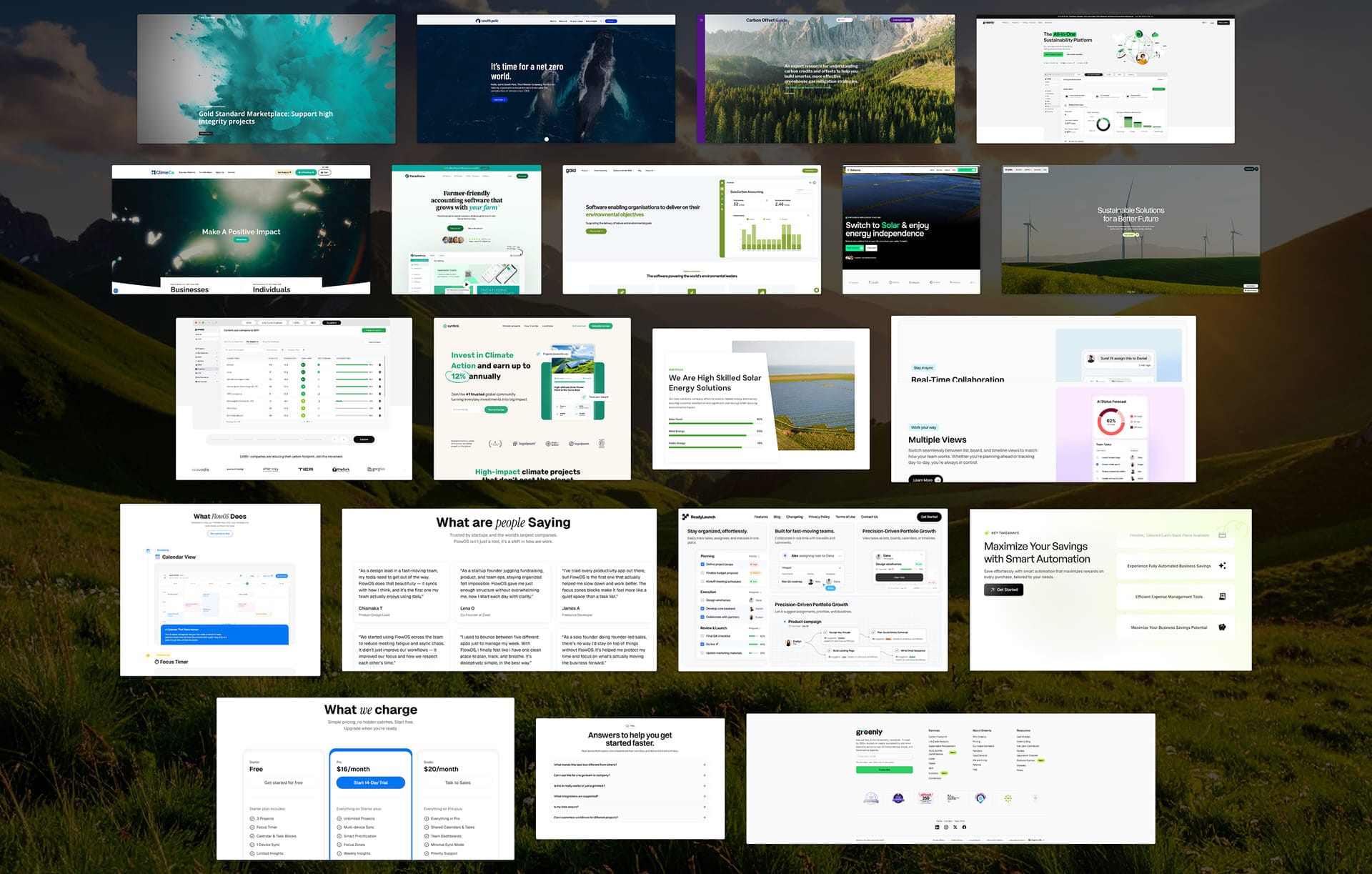Open the Changelog page from the ReadyLaunch navbar
The image size is (1372, 874).
click(x=795, y=517)
